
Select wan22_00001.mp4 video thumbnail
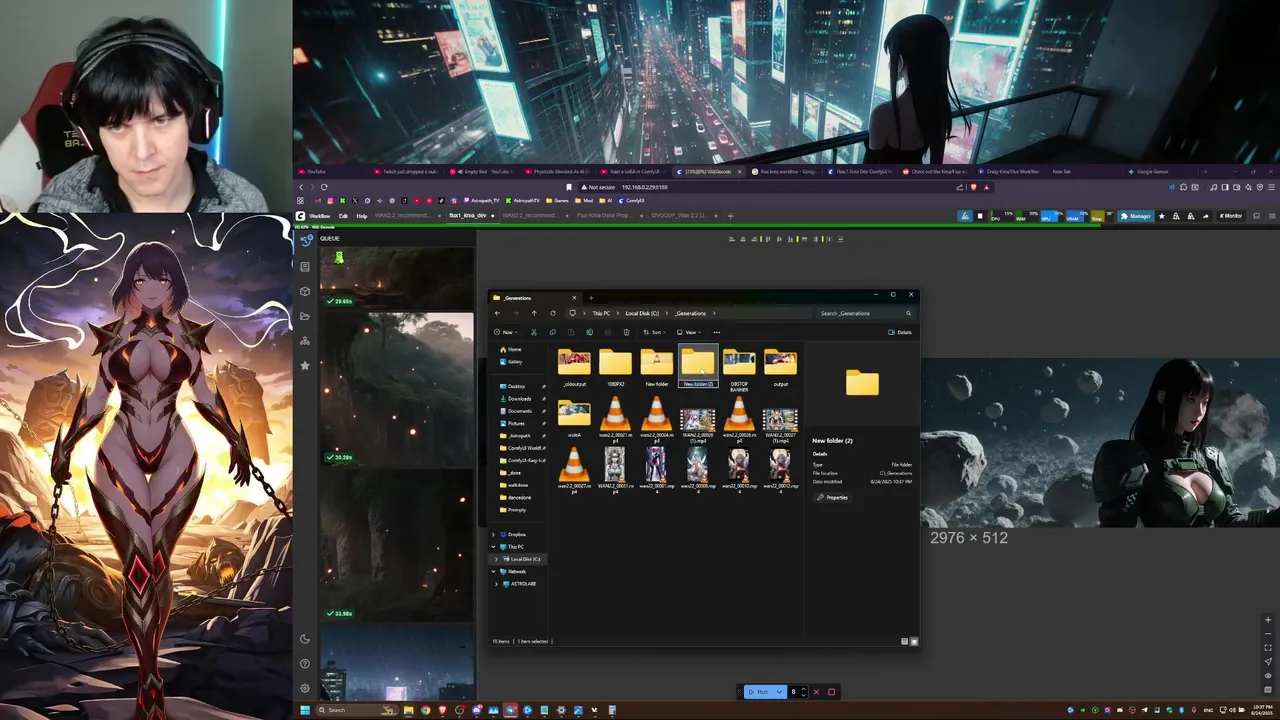(x=656, y=470)
